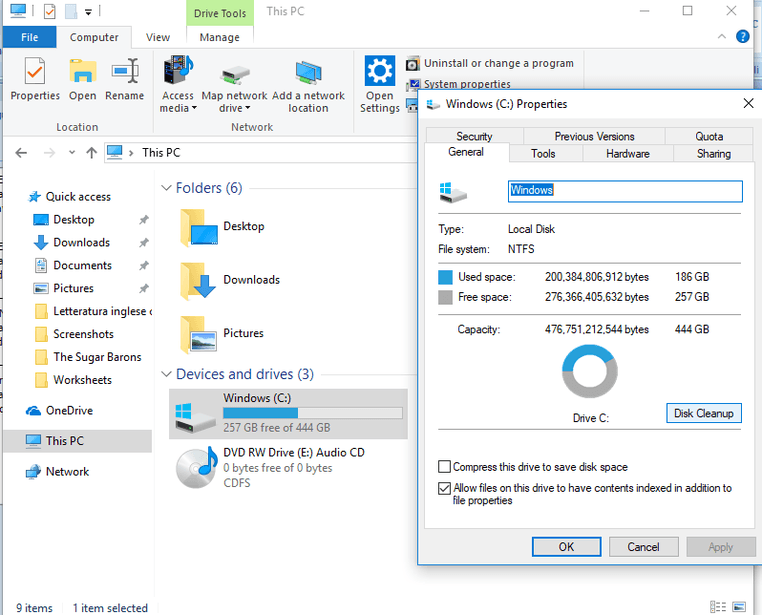Switch to the details view icon
This screenshot has height=615, width=762.
click(718, 607)
